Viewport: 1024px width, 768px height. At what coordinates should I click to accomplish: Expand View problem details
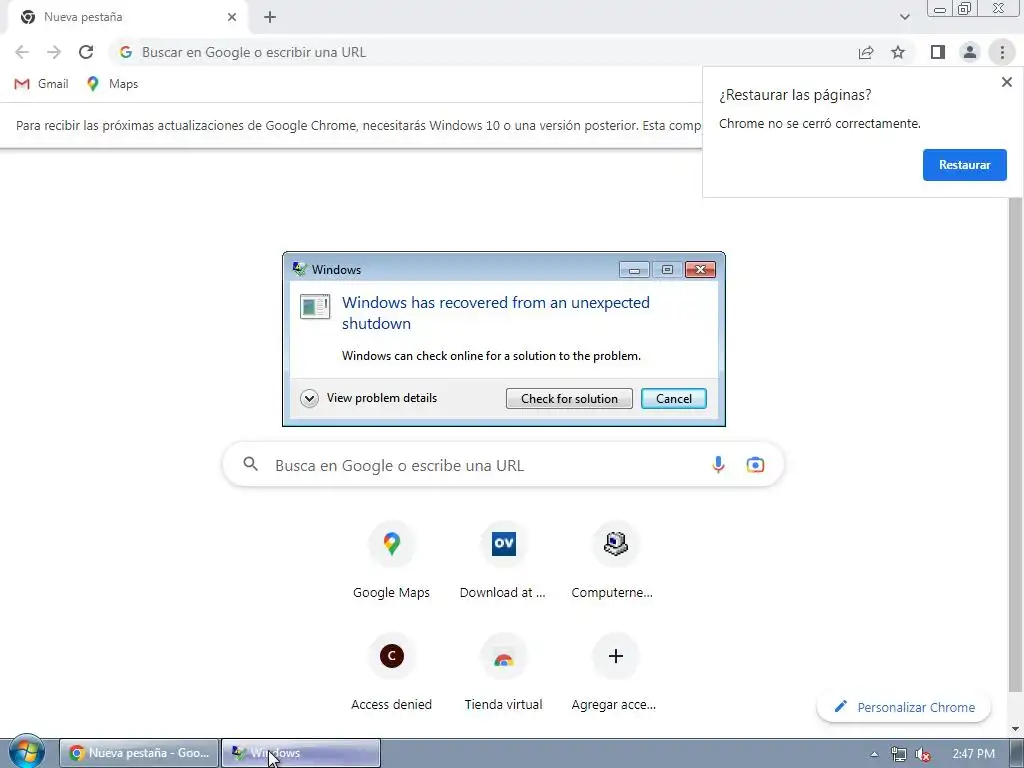pos(368,398)
